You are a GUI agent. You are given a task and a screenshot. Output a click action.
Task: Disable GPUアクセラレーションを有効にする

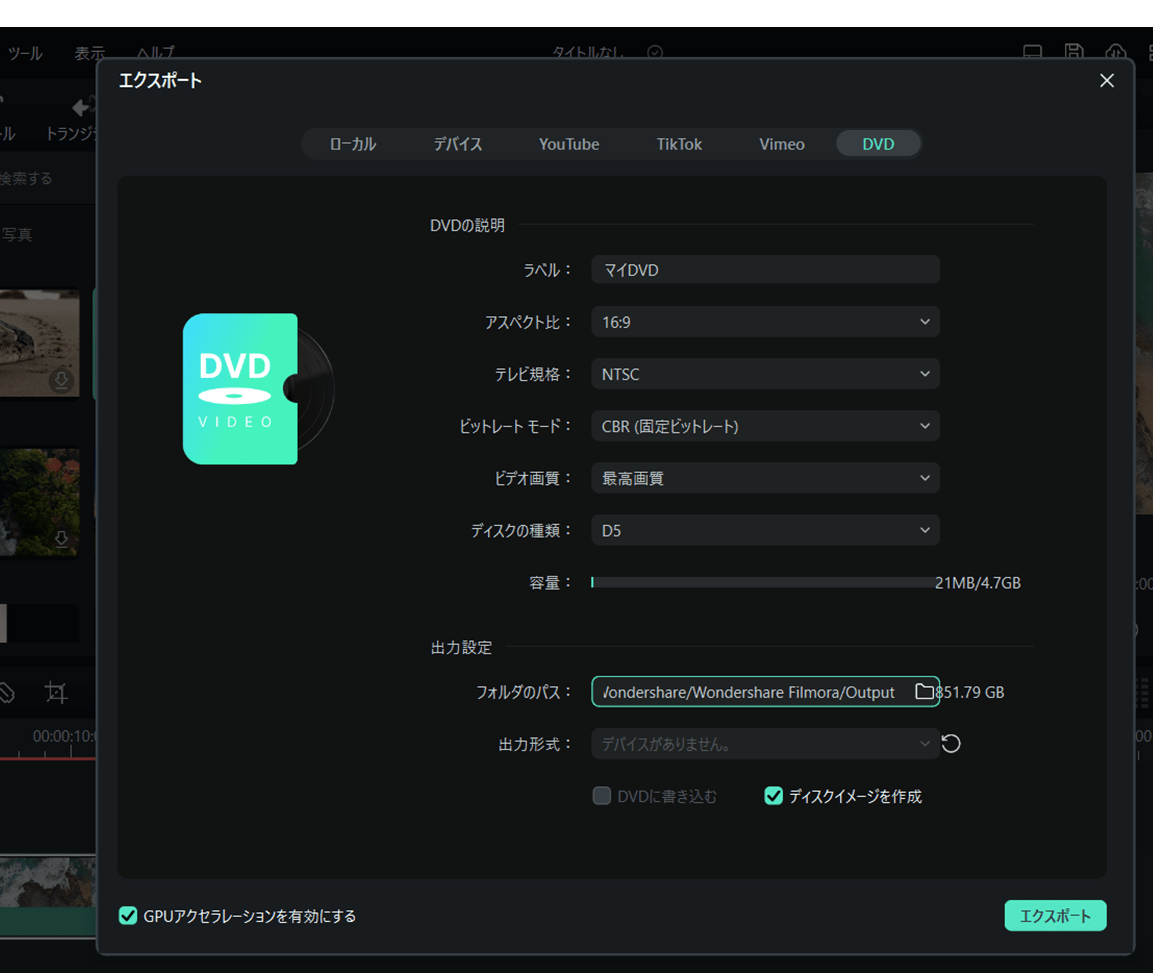128,915
